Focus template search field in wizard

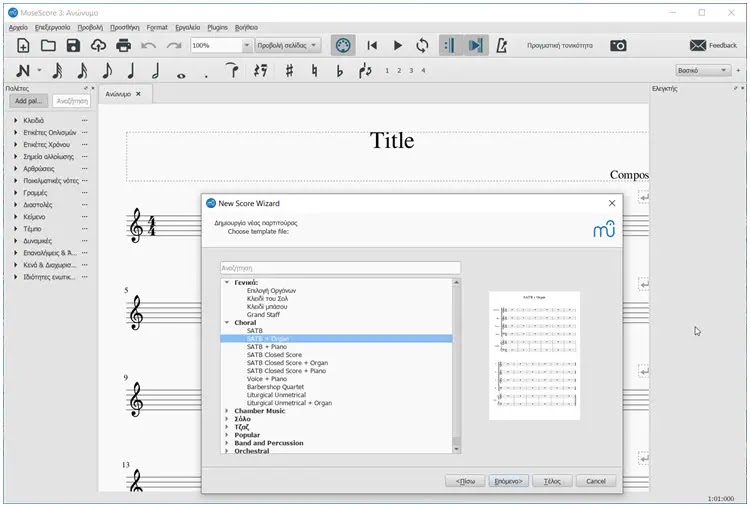tap(340, 268)
